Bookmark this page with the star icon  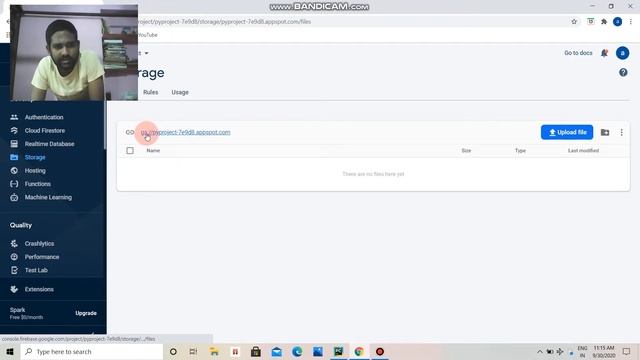574,22
